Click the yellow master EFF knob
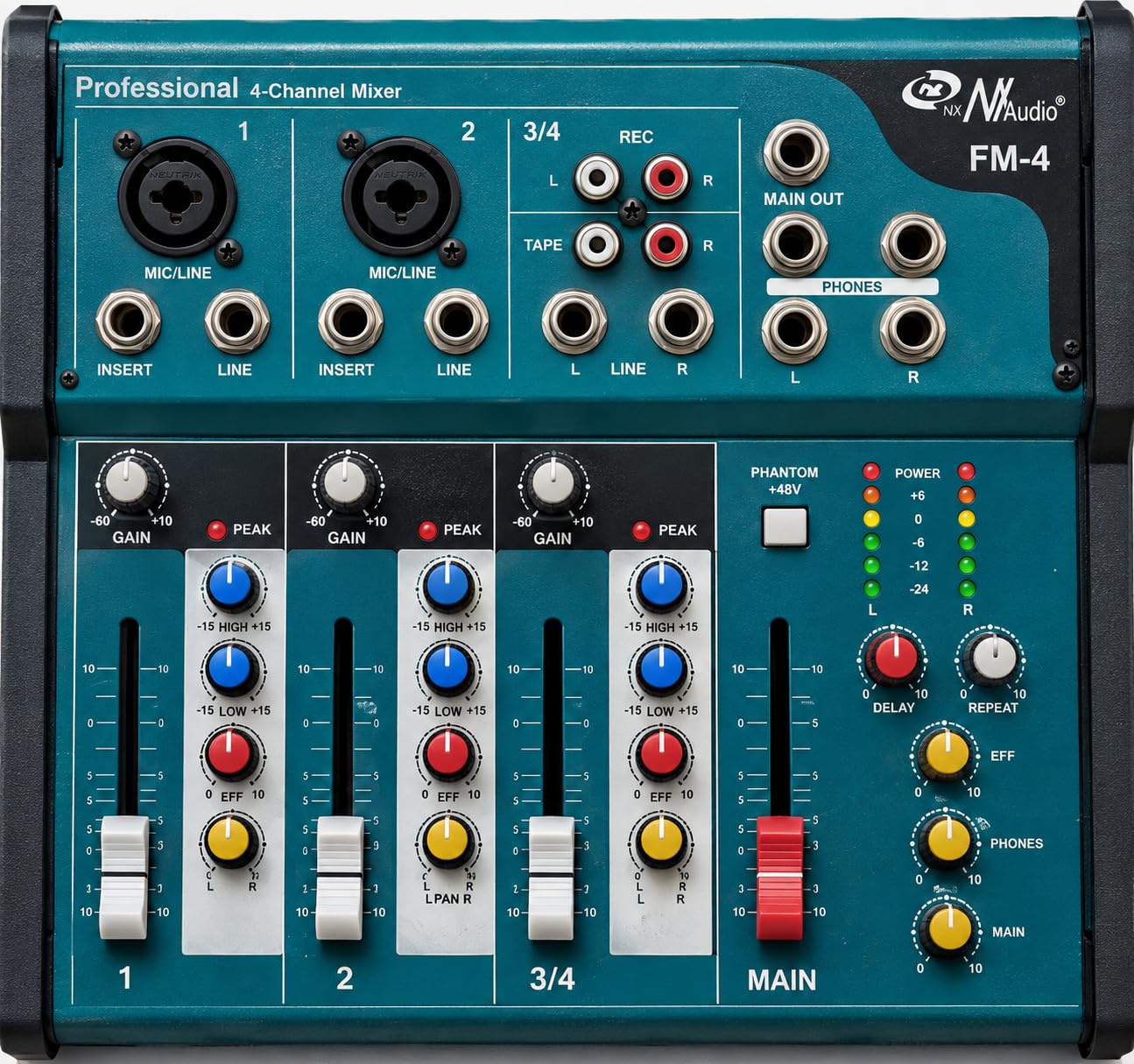The width and height of the screenshot is (1134, 1064). [947, 753]
